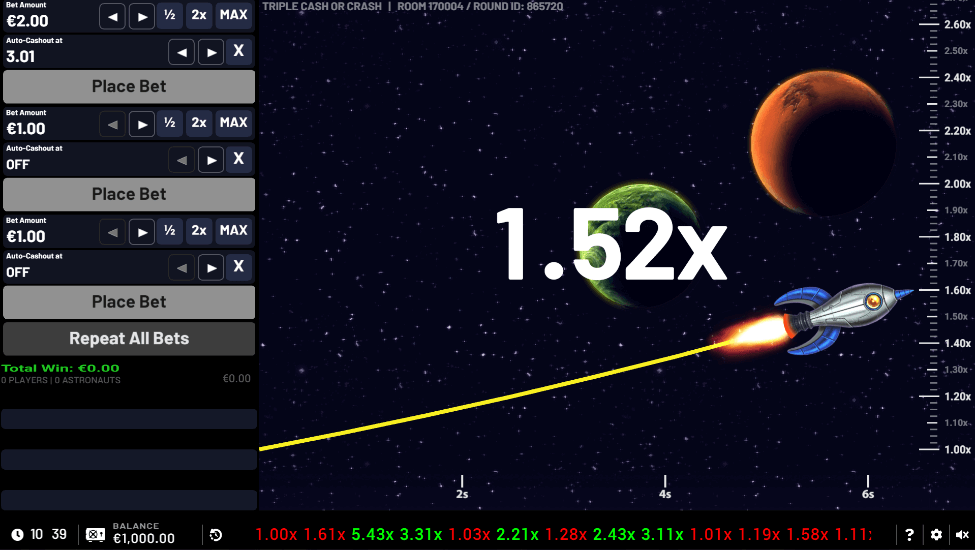The image size is (975, 550).
Task: Decrease the second bet amount
Action: tap(113, 124)
